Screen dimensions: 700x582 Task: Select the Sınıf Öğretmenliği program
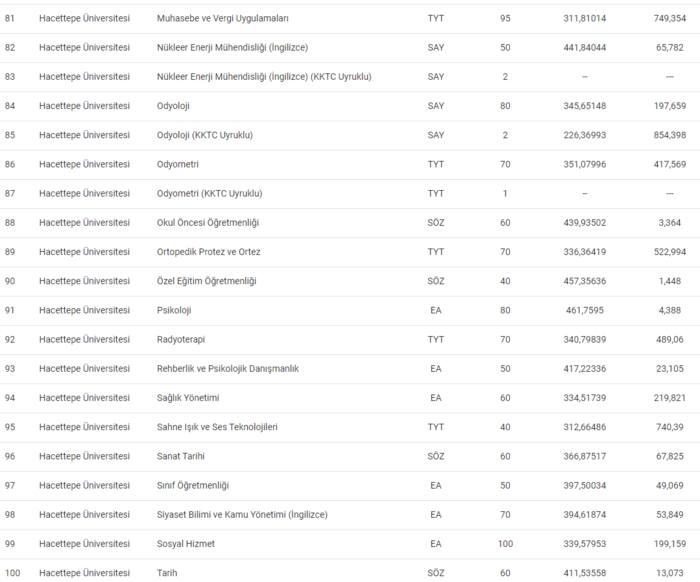tap(193, 485)
